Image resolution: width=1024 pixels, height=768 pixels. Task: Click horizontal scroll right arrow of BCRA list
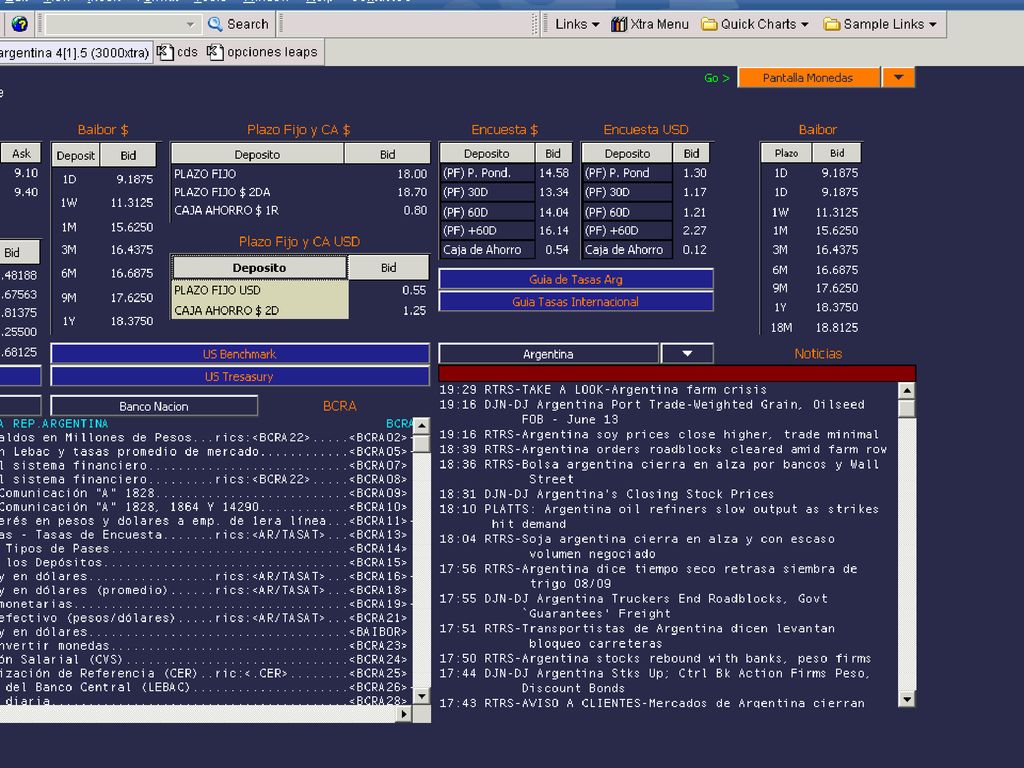(x=404, y=714)
